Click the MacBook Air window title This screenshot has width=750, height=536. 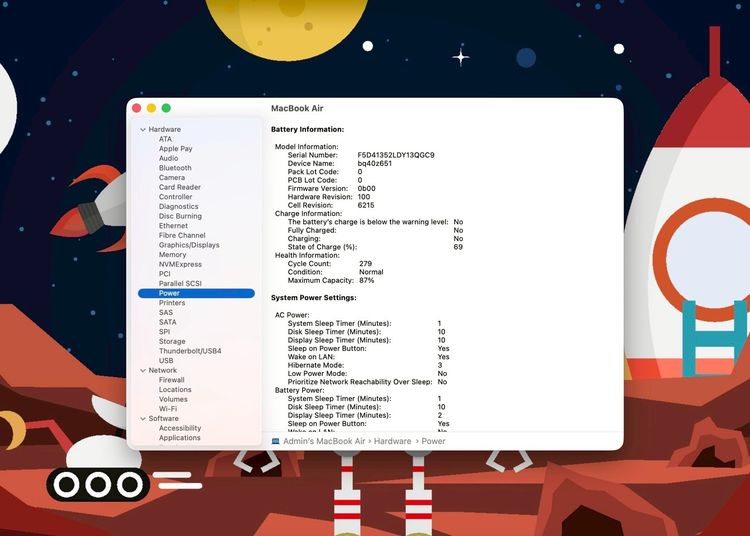[x=297, y=109]
